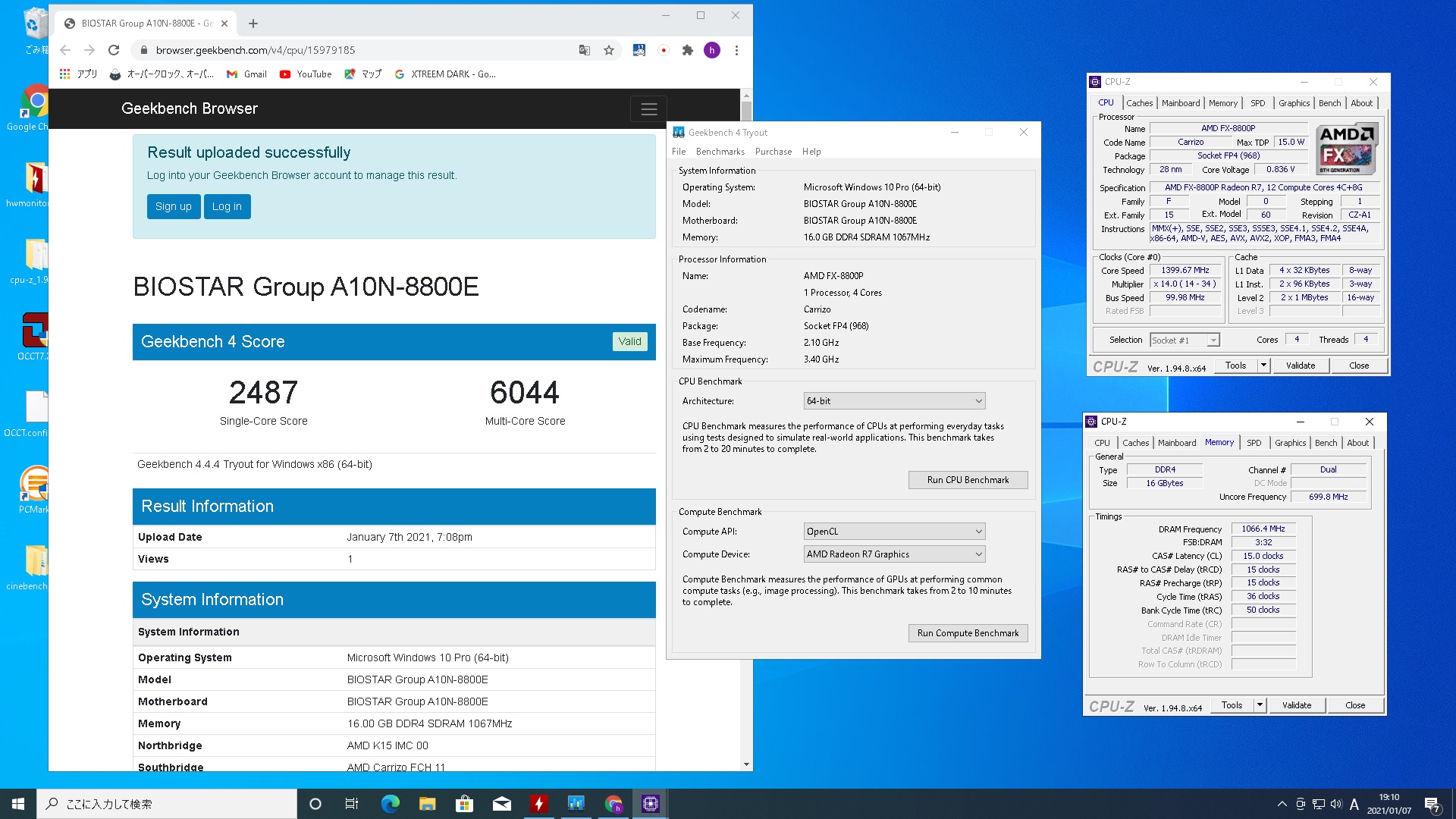Open volume control in system tray
This screenshot has height=819, width=1456.
coord(1336,804)
